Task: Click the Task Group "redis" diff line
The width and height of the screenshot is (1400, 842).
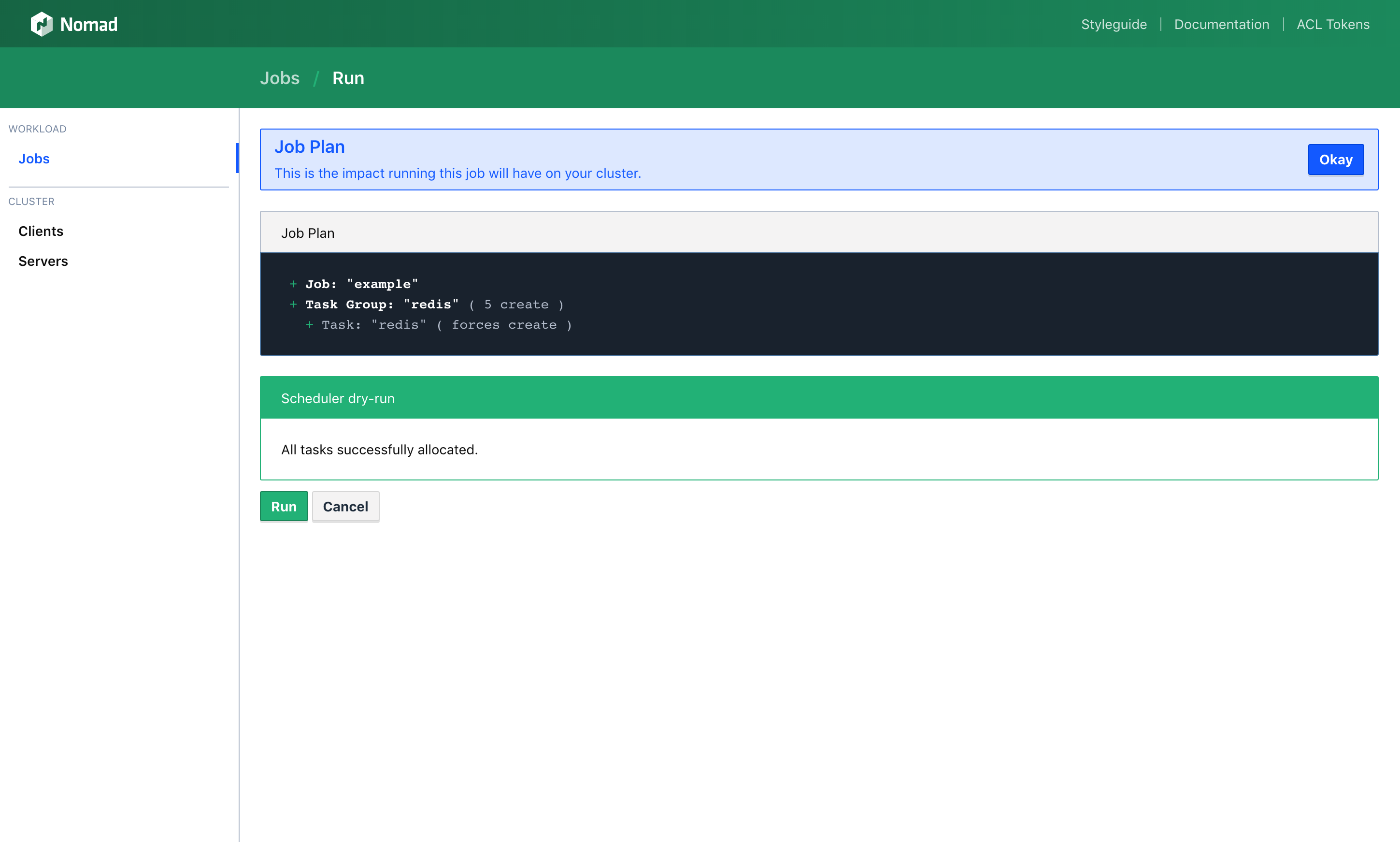Action: (427, 304)
